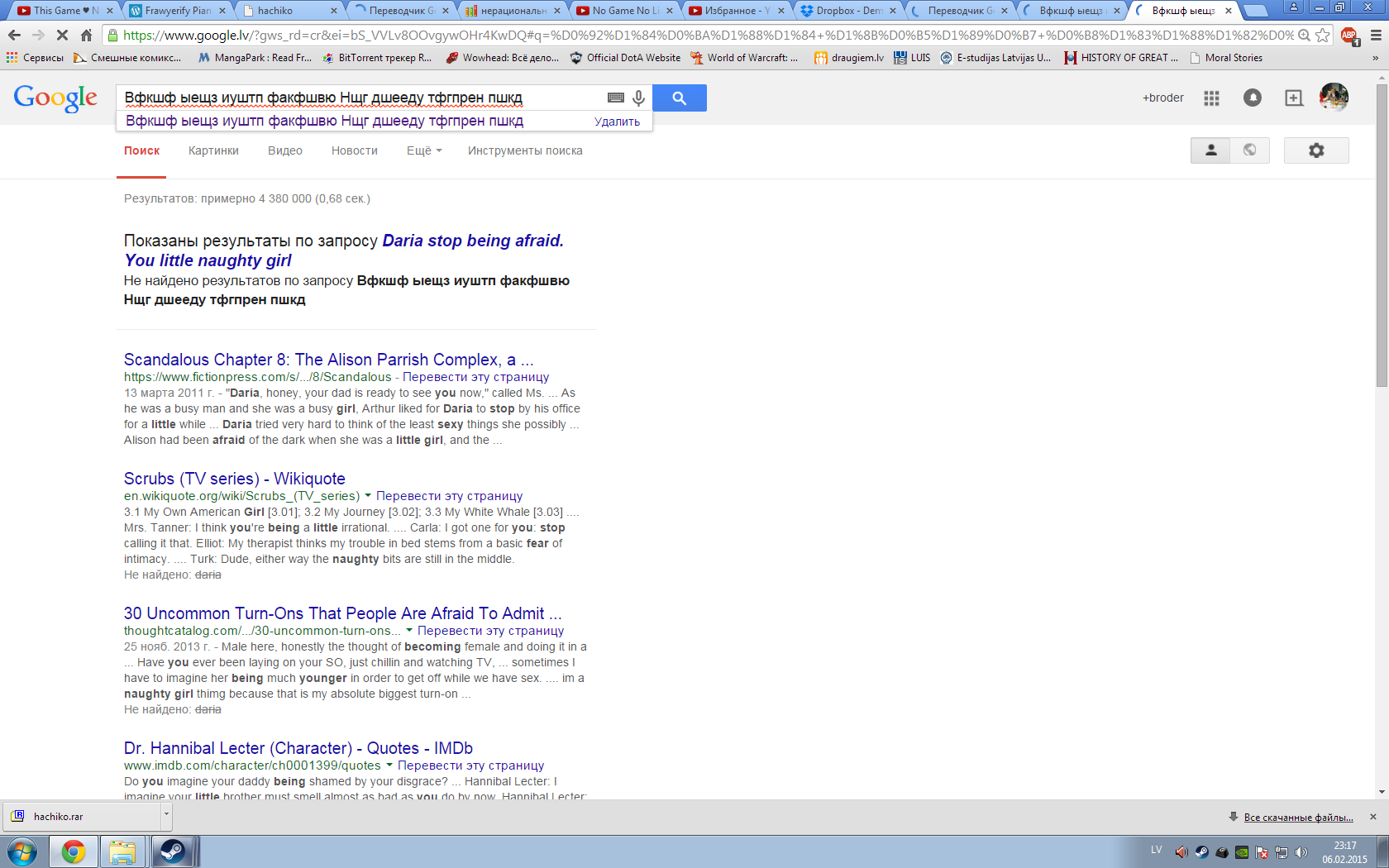
Task: Show more bookmarks chevron
Action: click(1376, 58)
